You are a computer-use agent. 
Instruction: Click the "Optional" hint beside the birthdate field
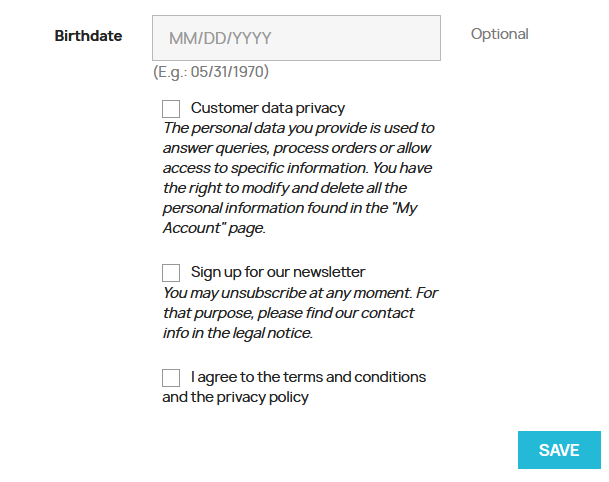tap(499, 34)
